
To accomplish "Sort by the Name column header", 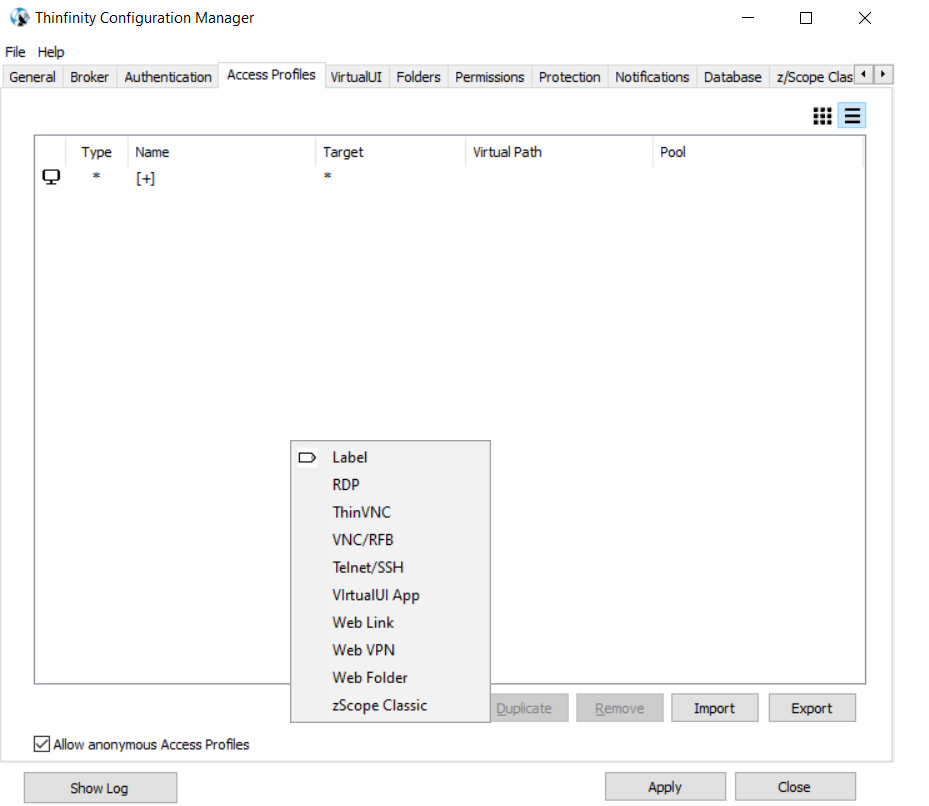I will pos(222,152).
